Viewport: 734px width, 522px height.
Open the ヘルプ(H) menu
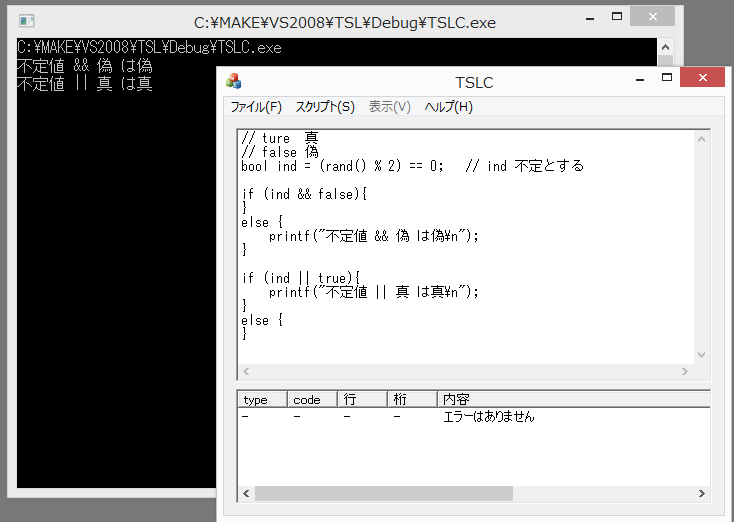pos(448,107)
